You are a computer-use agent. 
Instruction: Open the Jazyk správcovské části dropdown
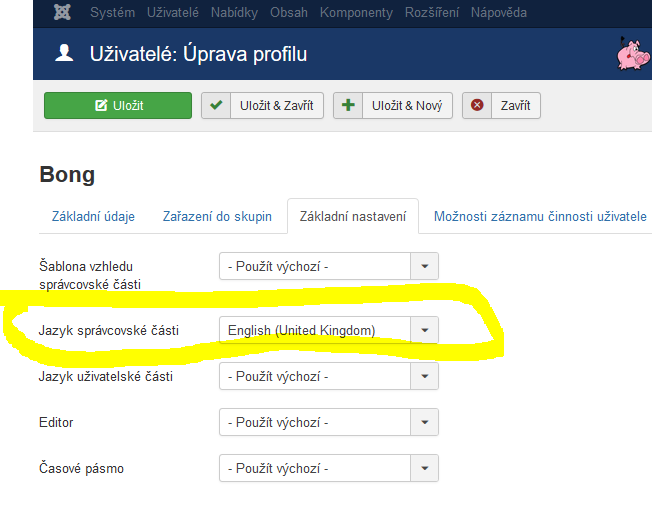pos(329,330)
